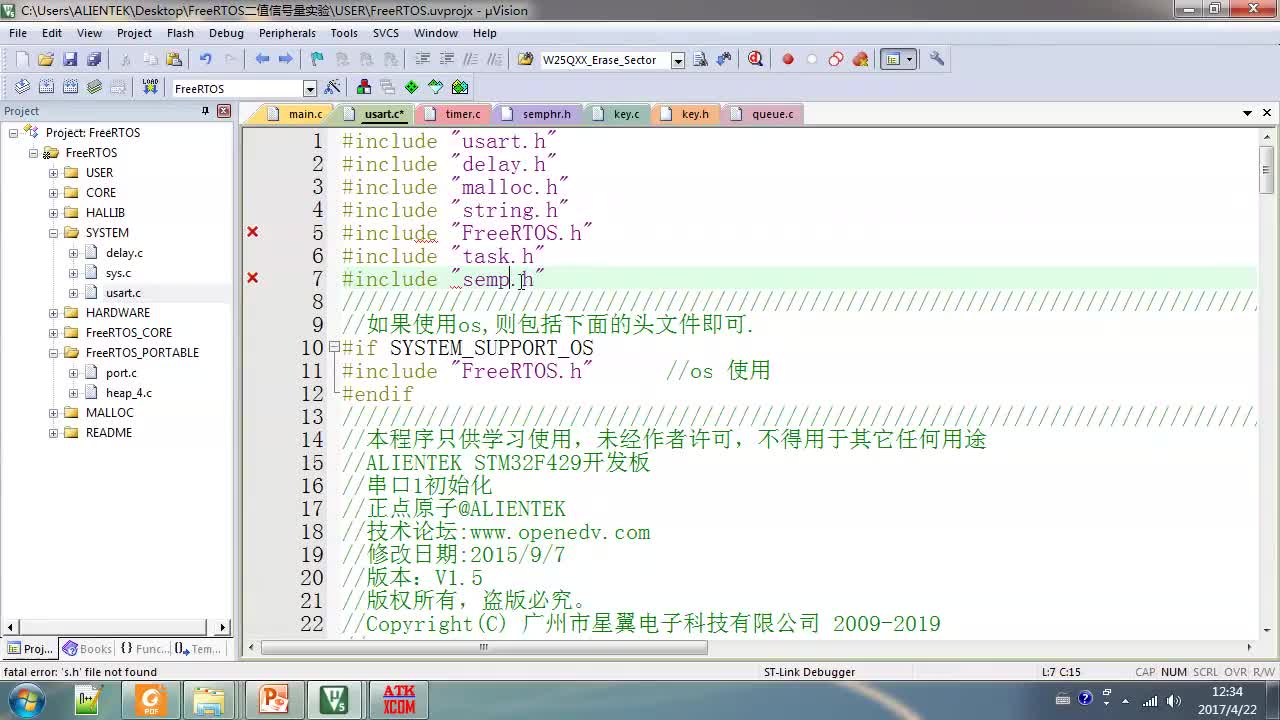Viewport: 1280px width, 720px height.
Task: Click the Open file folder icon
Action: pos(46,60)
